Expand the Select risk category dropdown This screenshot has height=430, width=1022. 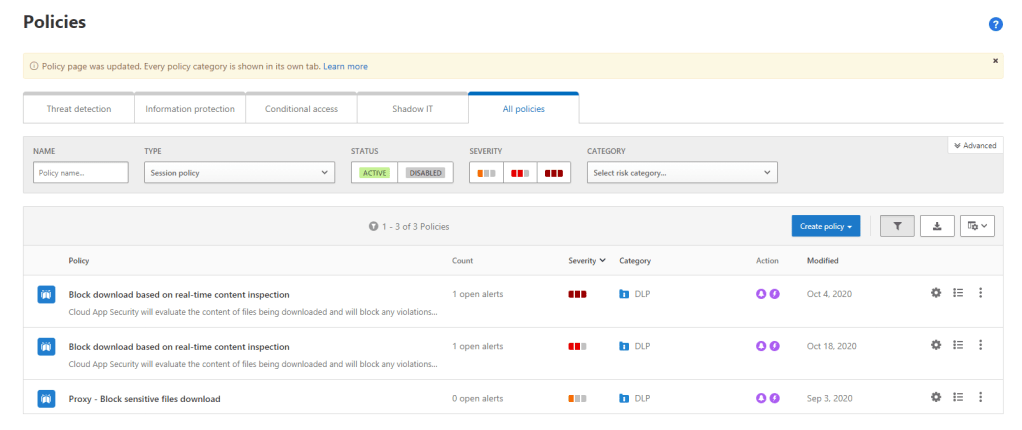click(682, 173)
